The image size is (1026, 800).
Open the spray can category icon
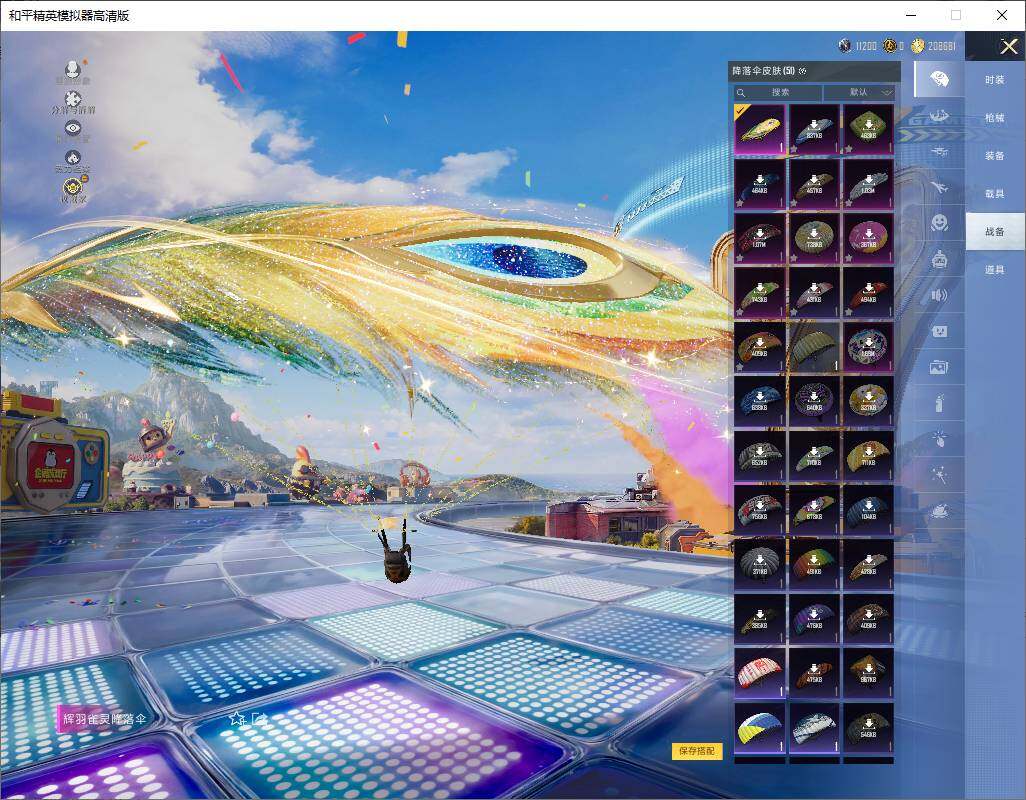[x=939, y=402]
